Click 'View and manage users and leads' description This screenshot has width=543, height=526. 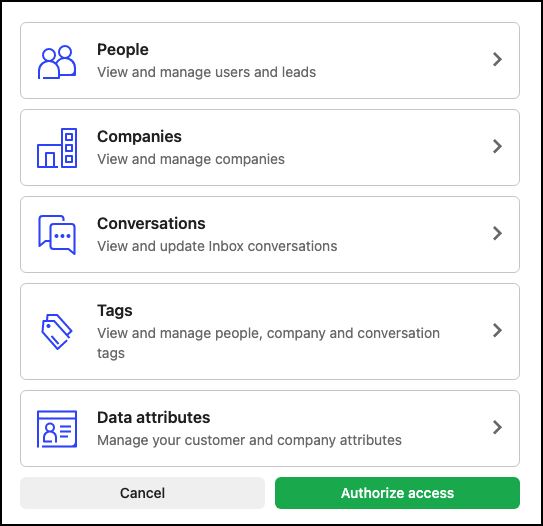[206, 72]
